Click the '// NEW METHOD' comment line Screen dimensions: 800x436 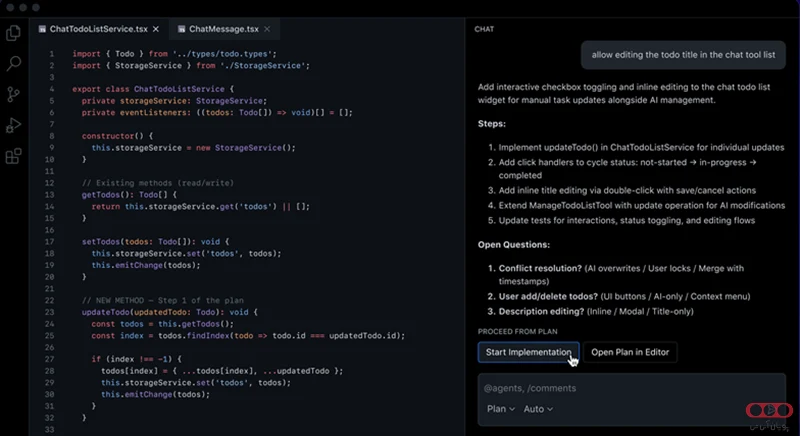coord(163,300)
